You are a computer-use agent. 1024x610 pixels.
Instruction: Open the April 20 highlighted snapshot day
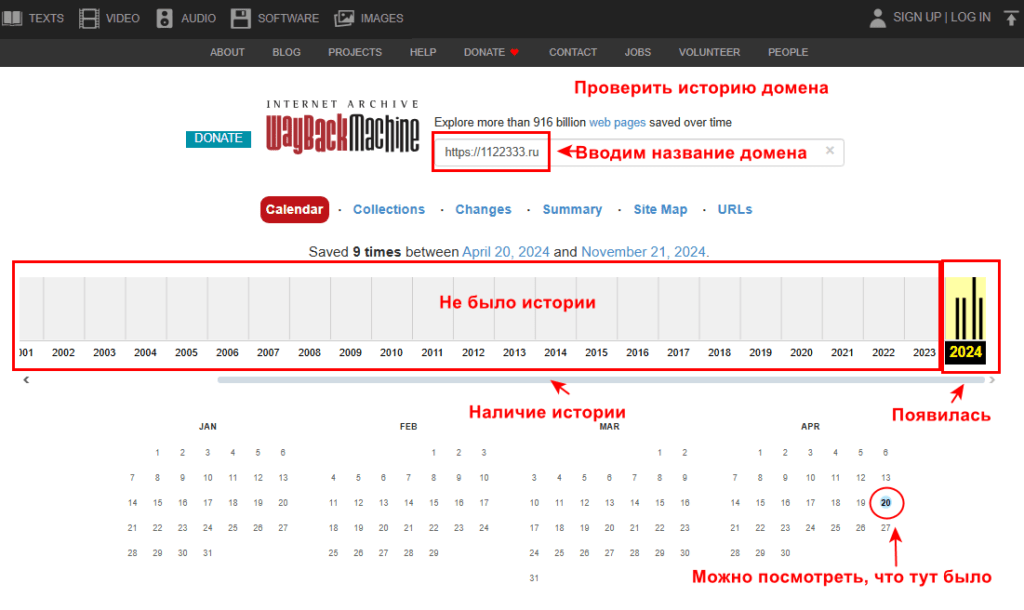pos(886,503)
